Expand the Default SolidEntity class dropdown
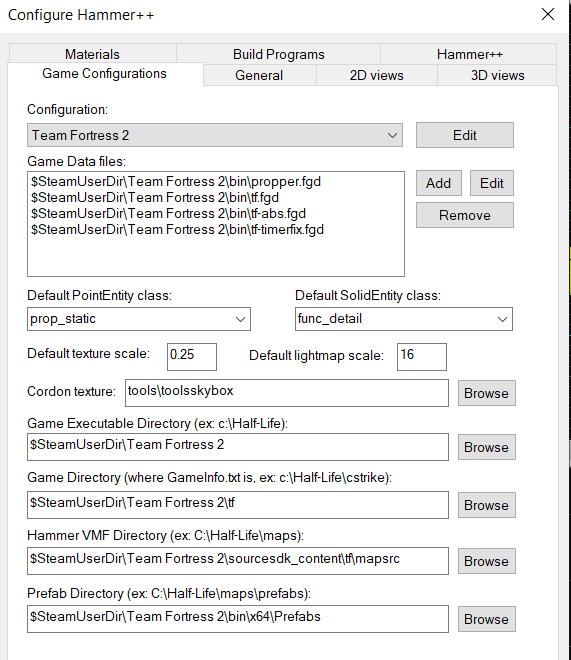 pos(404,319)
